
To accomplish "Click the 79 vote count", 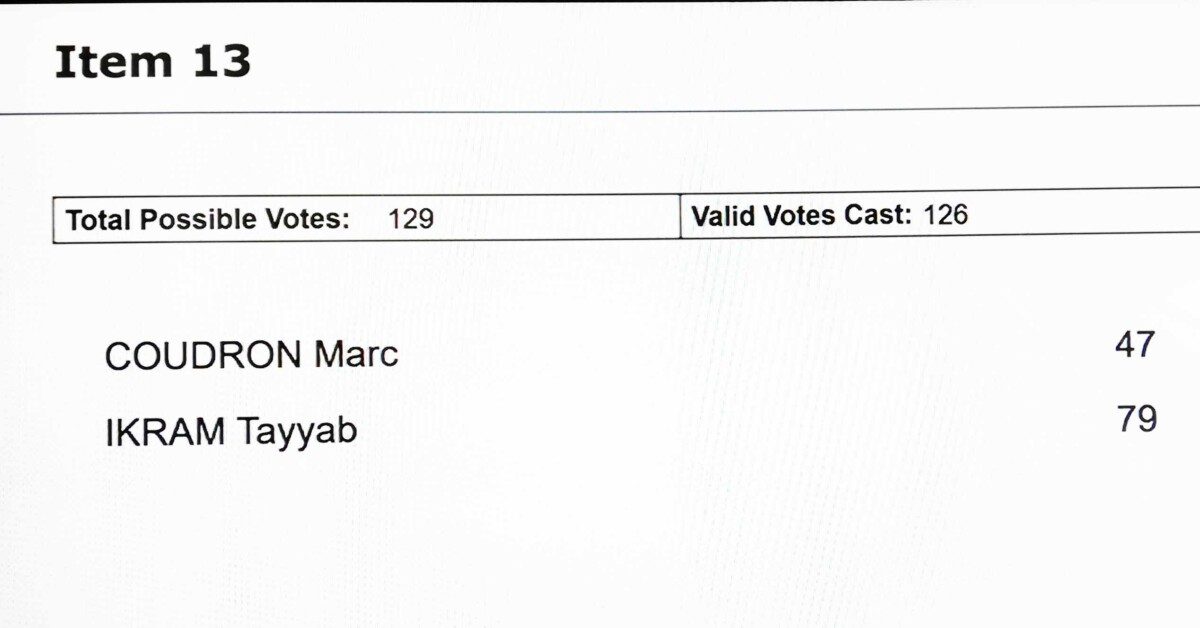I will click(1137, 419).
